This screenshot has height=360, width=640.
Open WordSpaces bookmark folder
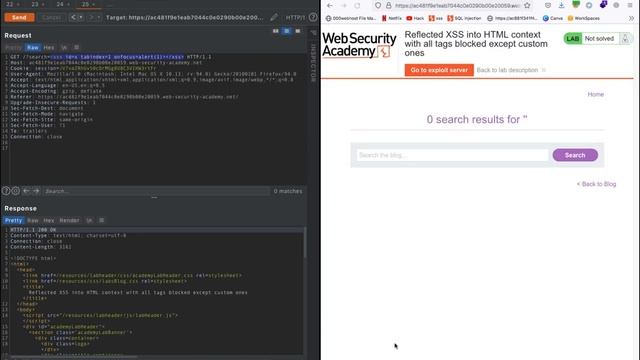tap(584, 18)
